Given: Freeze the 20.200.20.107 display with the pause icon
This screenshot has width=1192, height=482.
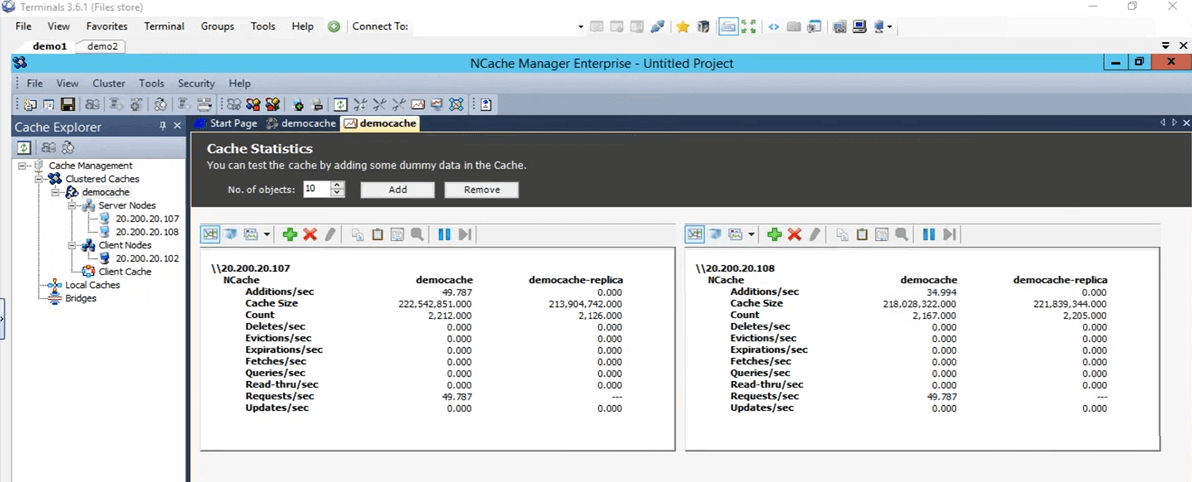Looking at the screenshot, I should click(445, 234).
